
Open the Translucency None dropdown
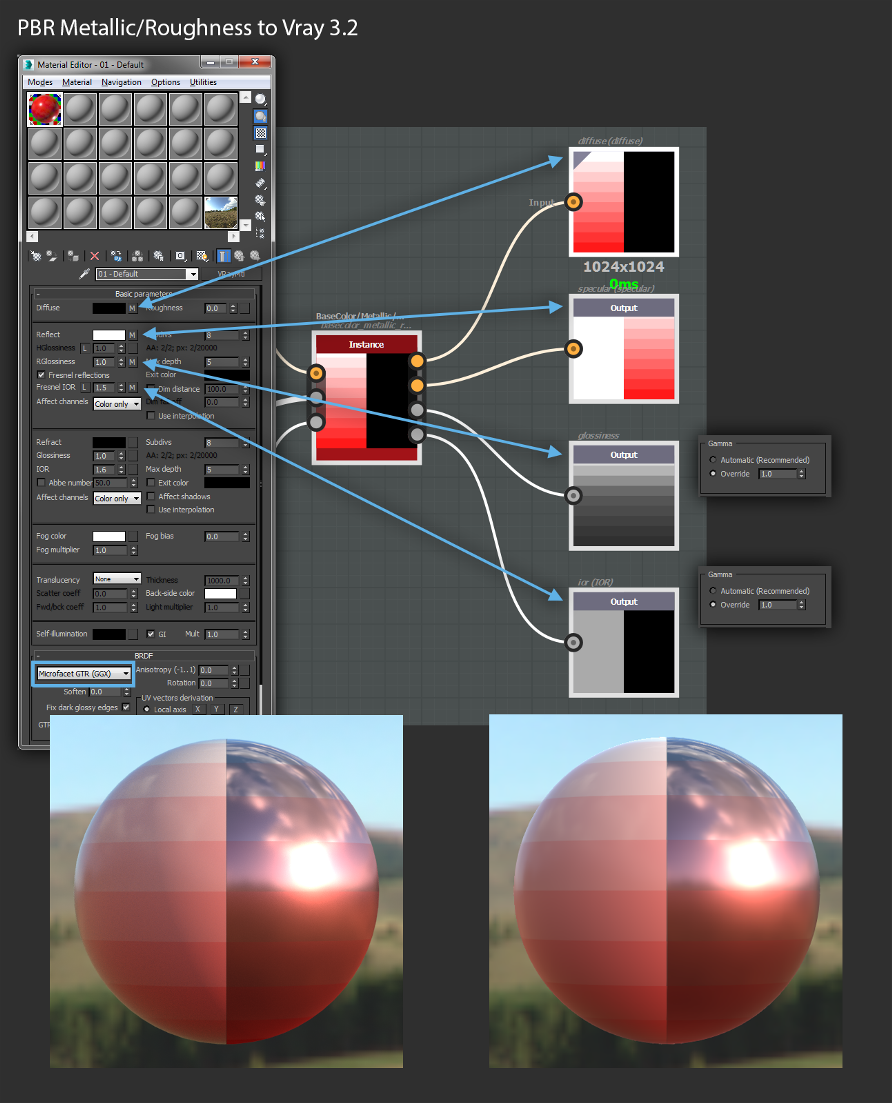click(117, 579)
